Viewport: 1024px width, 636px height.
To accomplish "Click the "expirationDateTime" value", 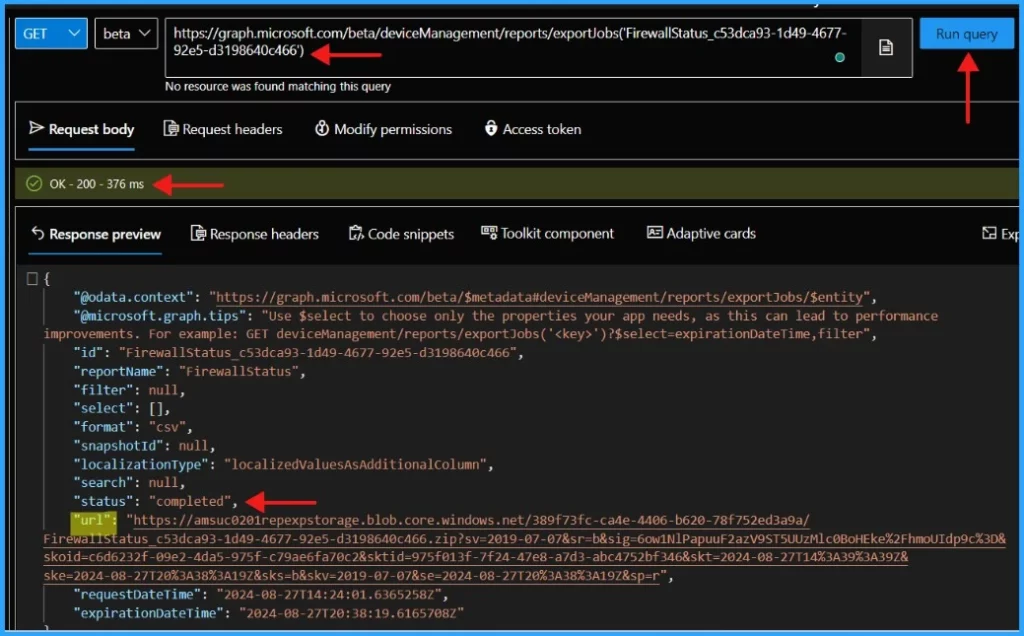I will click(x=351, y=613).
